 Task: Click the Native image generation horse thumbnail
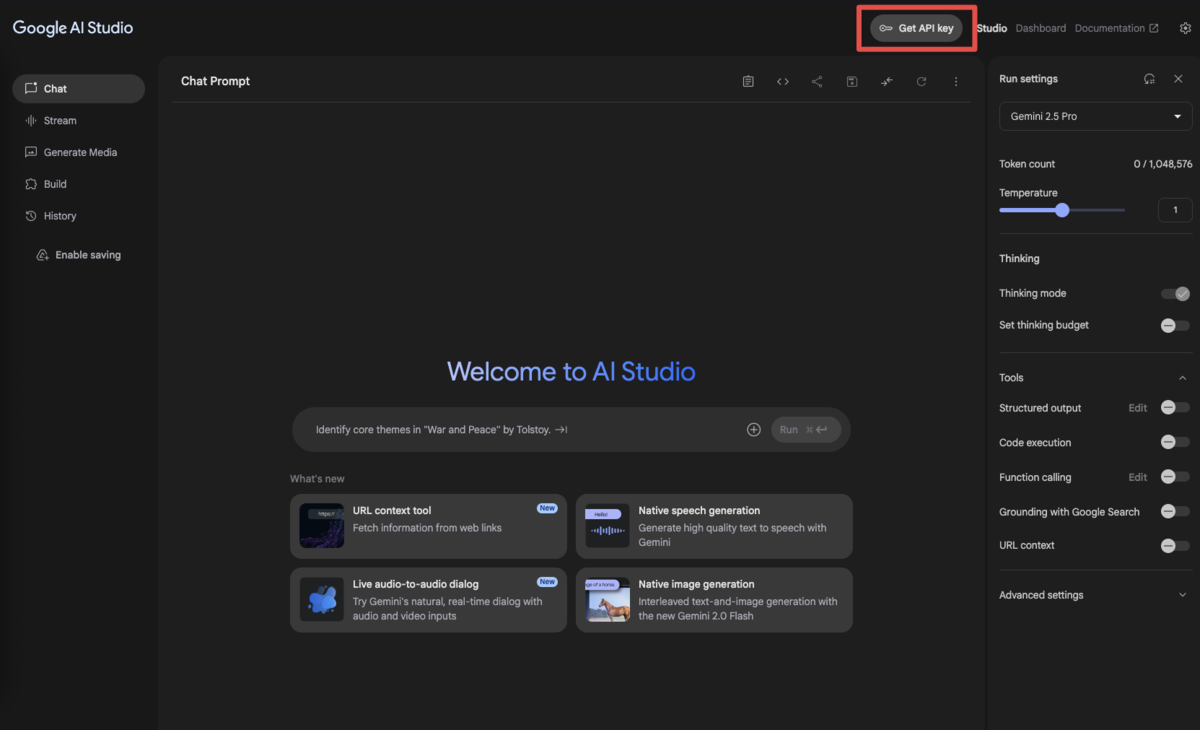click(608, 600)
